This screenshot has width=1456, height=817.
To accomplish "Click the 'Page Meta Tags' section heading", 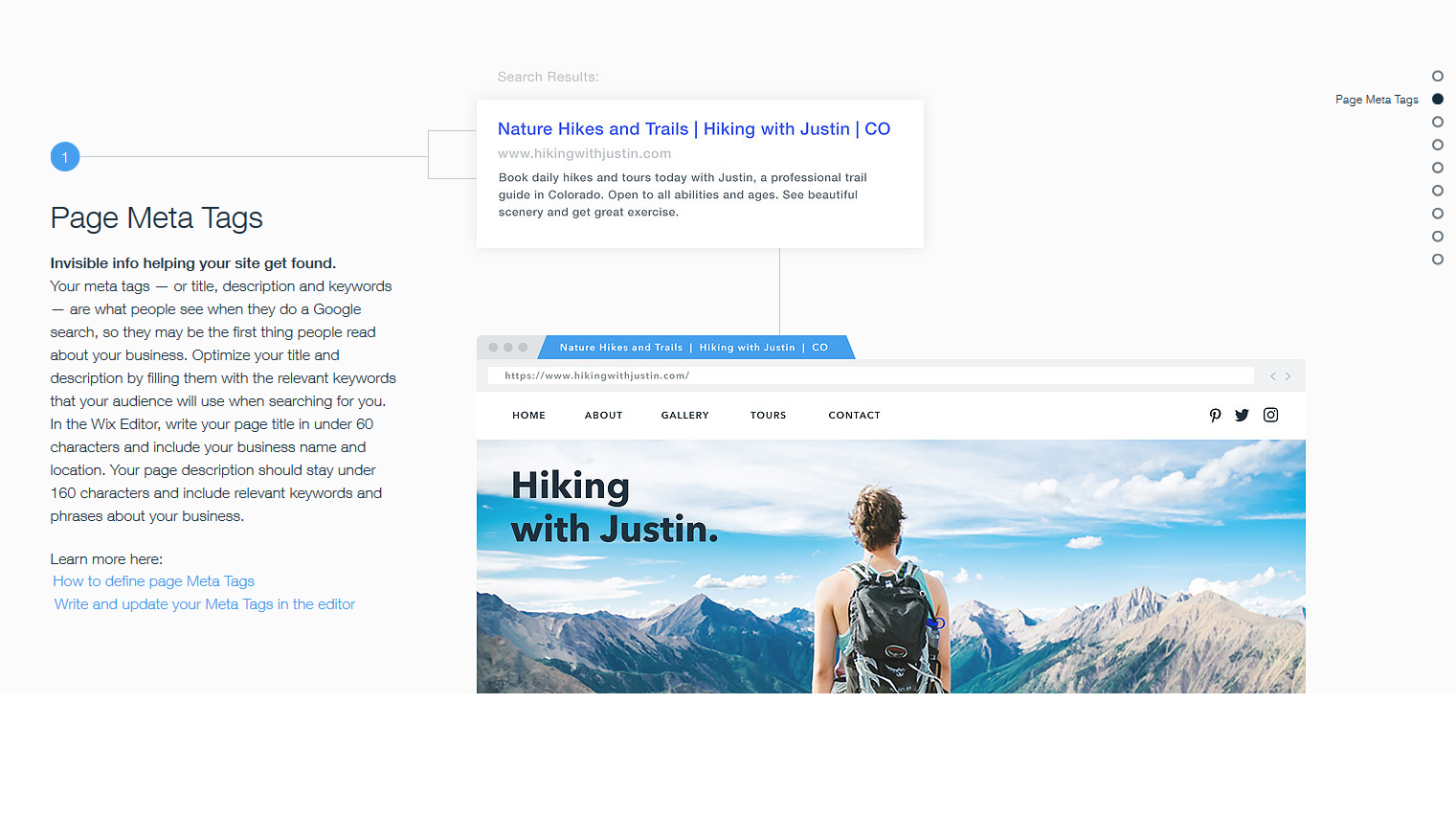I will point(156,218).
